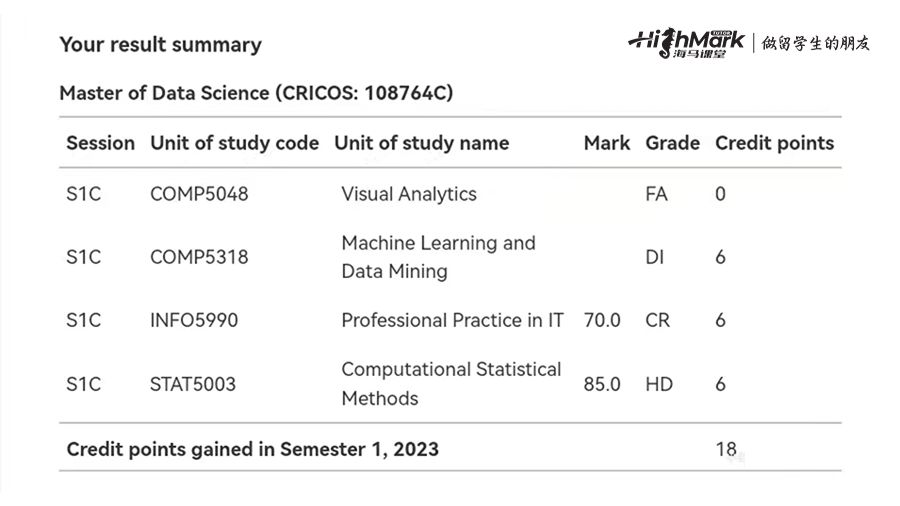
Task: Select the Master of Data Science title
Action: click(256, 93)
